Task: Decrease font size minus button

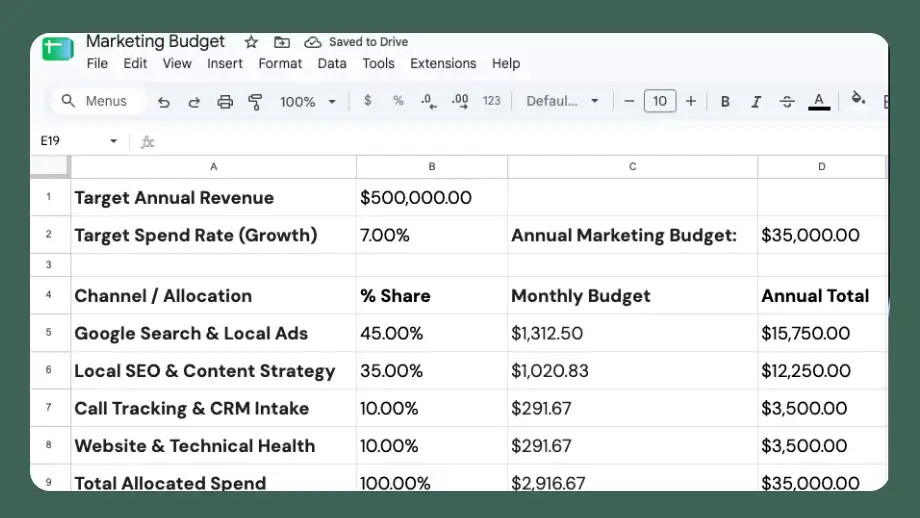Action: point(629,101)
